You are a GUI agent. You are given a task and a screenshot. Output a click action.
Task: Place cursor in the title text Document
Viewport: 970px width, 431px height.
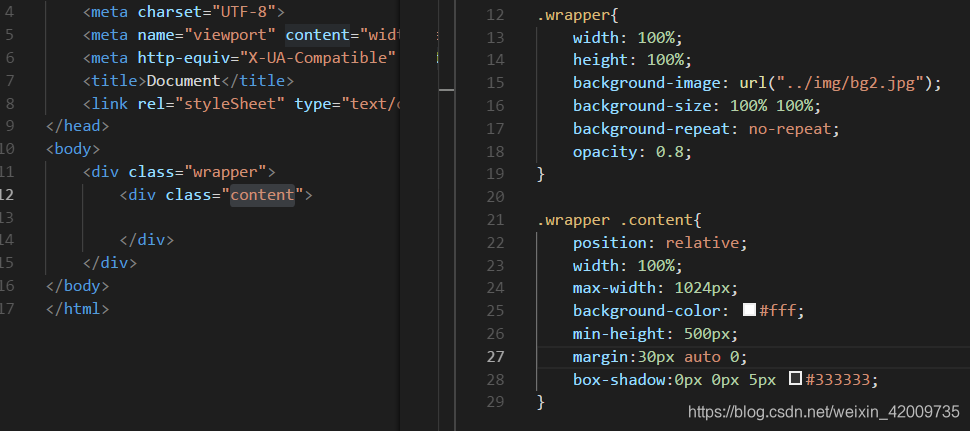tap(183, 80)
